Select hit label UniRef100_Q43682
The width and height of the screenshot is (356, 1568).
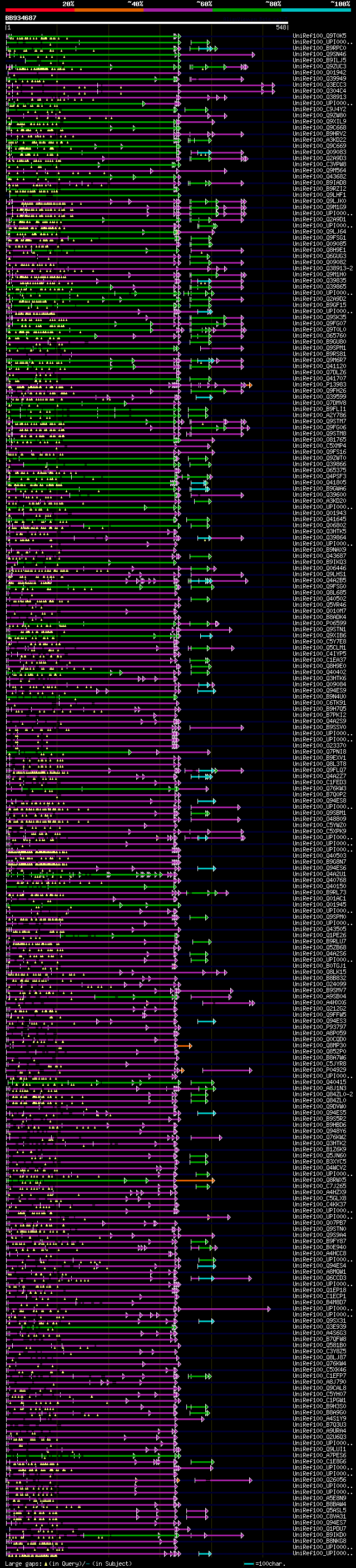pos(319,176)
